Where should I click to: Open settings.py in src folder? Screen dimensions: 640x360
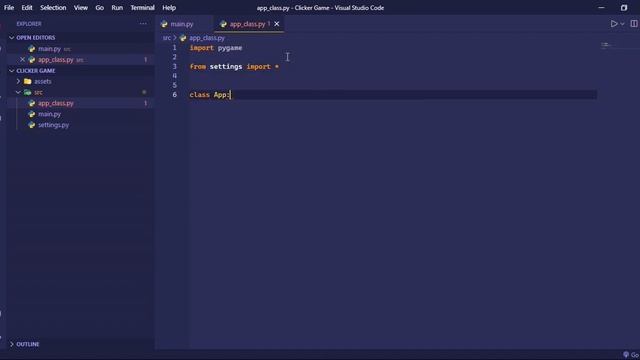(x=53, y=125)
